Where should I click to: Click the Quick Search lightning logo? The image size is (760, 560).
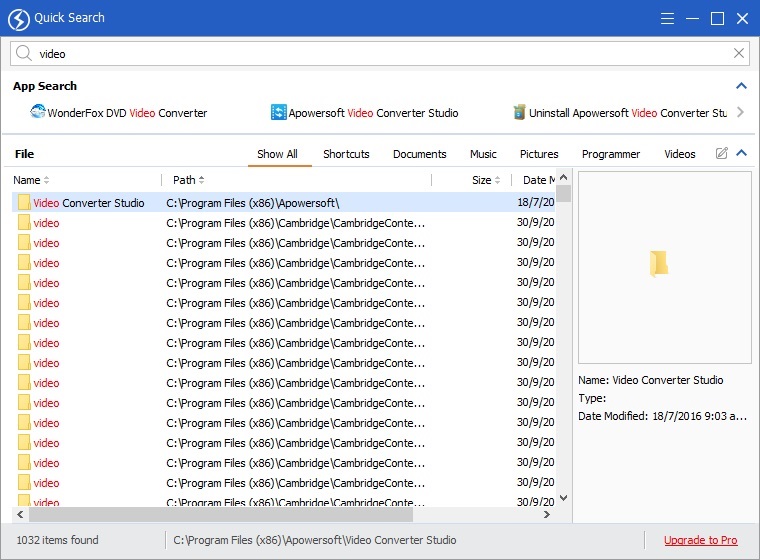[19, 19]
